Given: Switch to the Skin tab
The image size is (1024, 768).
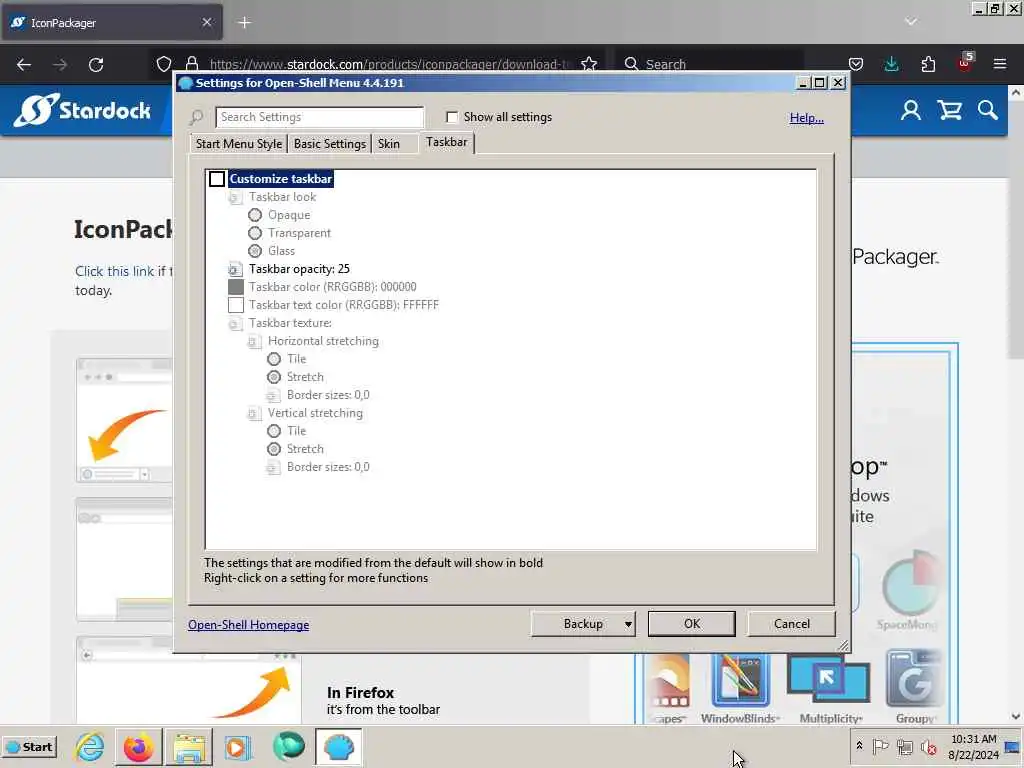Looking at the screenshot, I should click(389, 144).
